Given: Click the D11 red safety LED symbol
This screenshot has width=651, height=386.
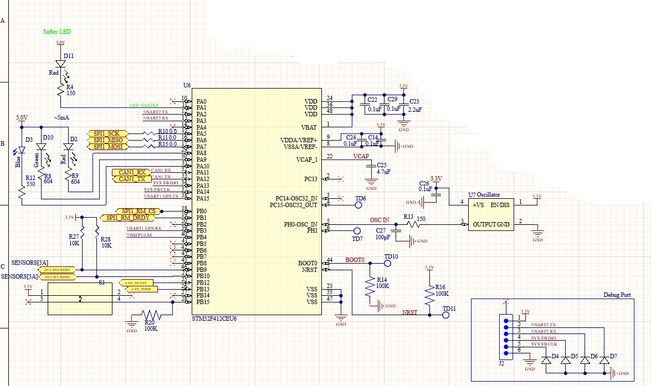Looking at the screenshot, I should point(61,64).
